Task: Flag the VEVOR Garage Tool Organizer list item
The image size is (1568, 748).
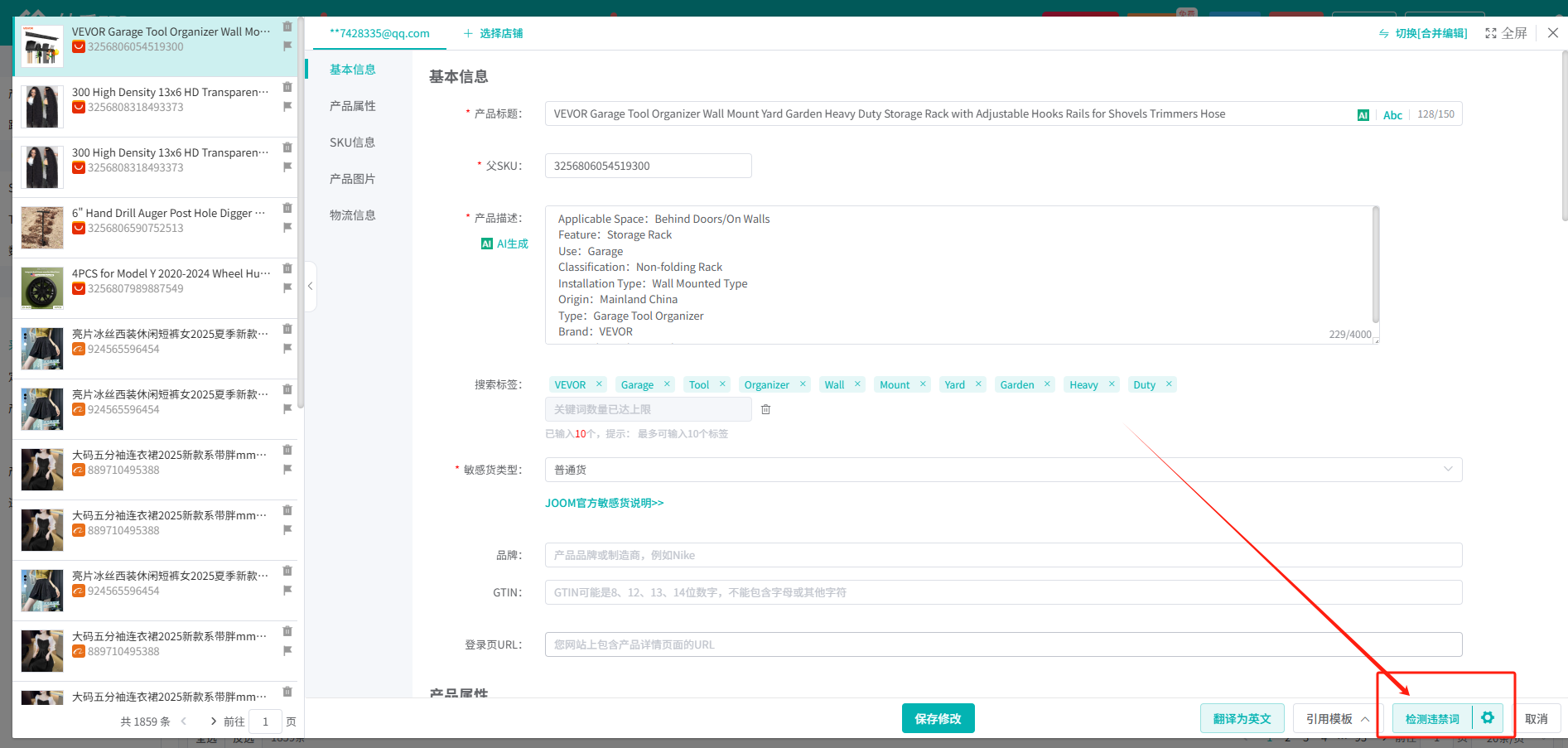Action: pos(287,46)
